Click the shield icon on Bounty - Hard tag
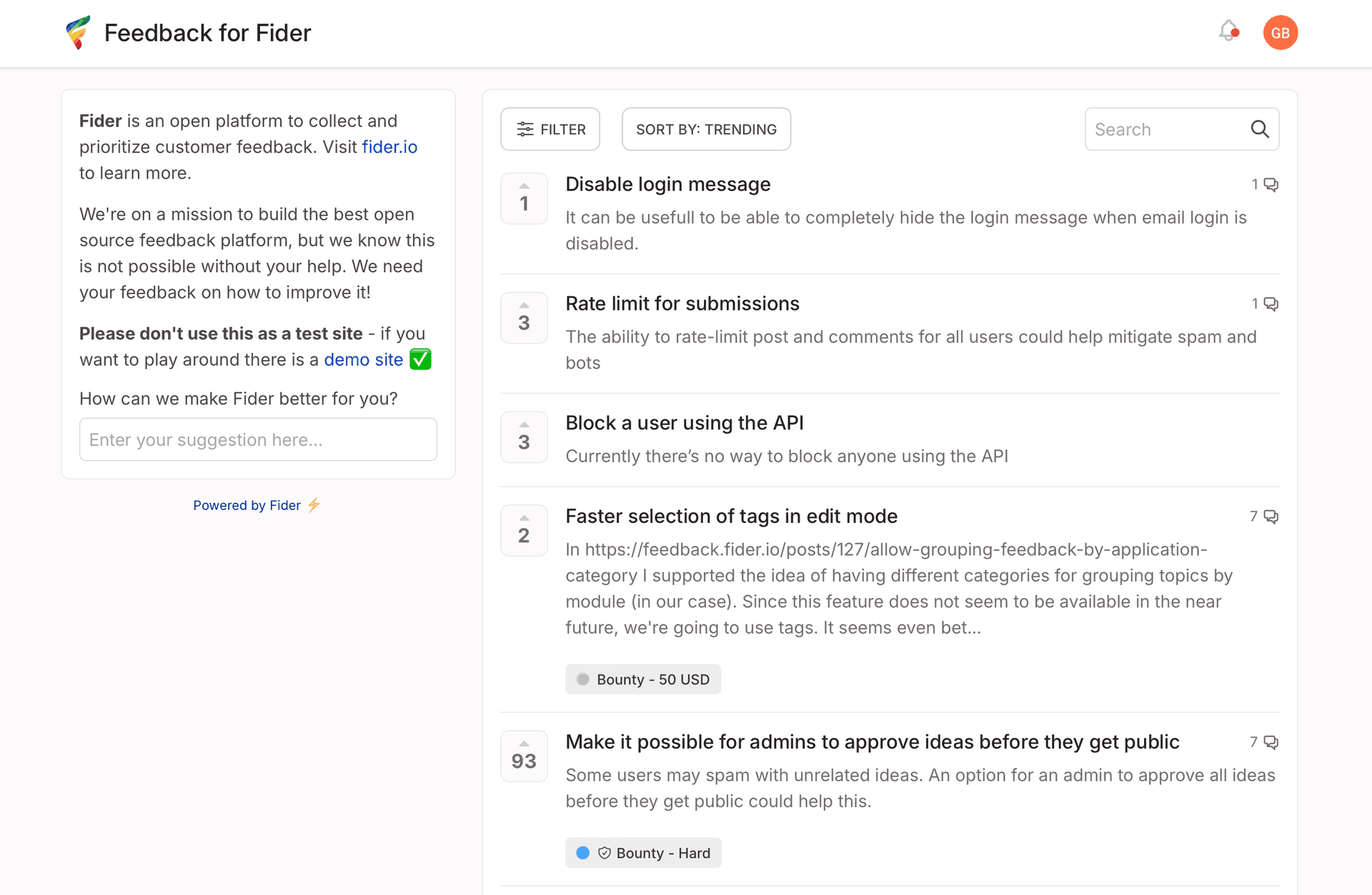 (x=605, y=853)
